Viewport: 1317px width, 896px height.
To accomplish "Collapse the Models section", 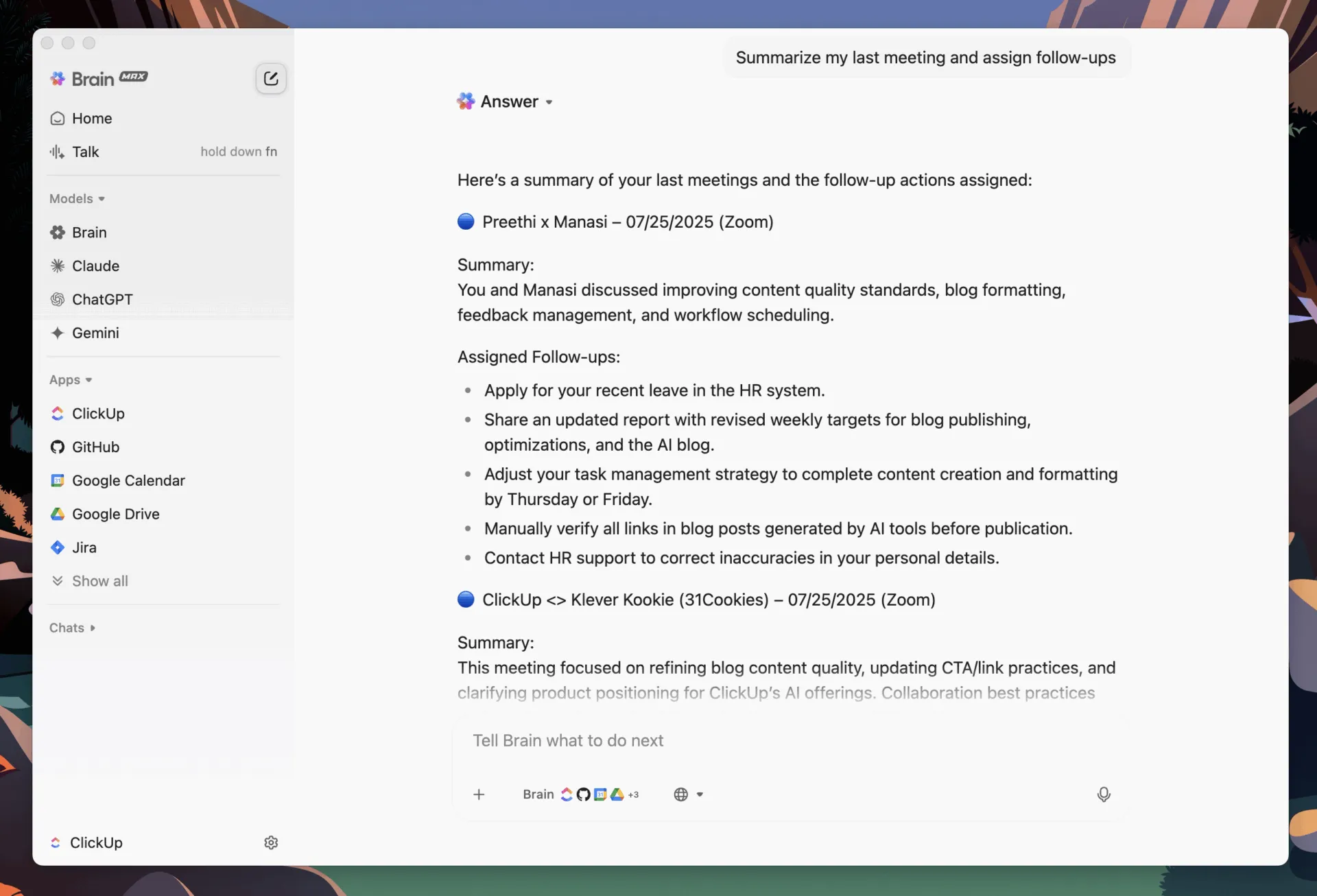I will pyautogui.click(x=77, y=199).
